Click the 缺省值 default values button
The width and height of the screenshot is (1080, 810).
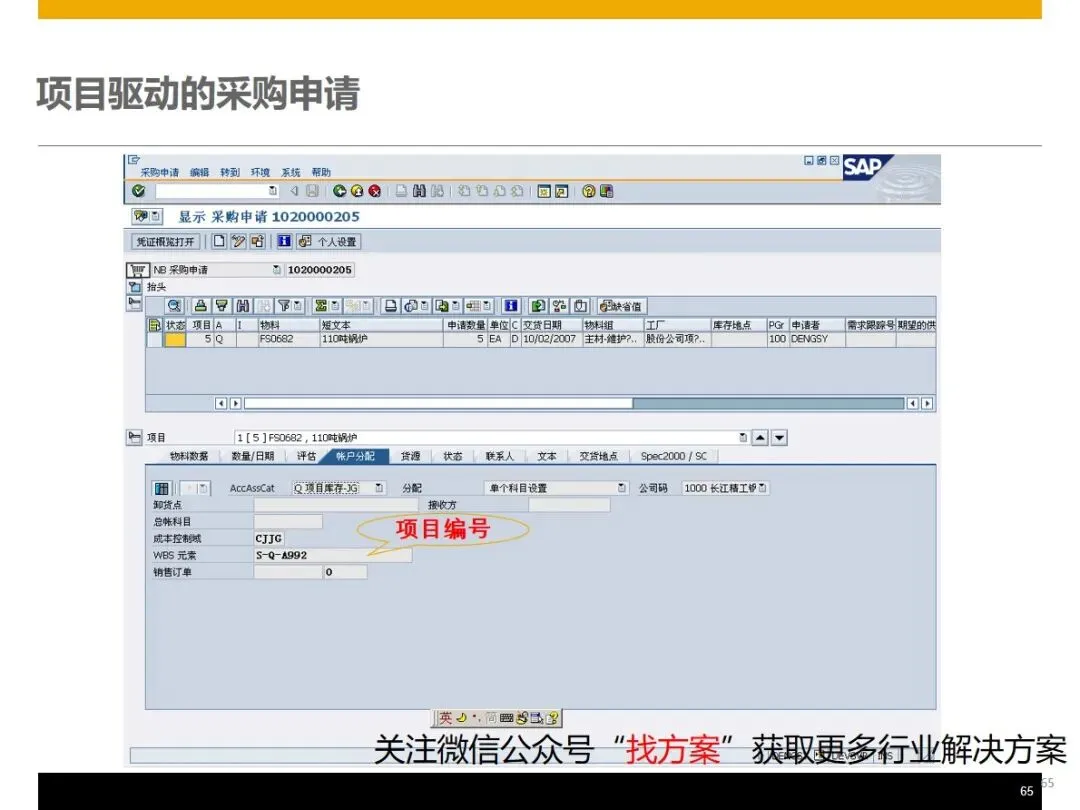[621, 306]
